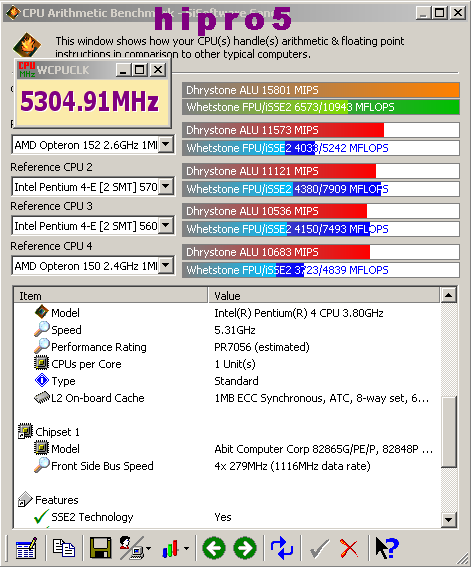Close the WCPUCLK window
The width and height of the screenshot is (471, 567).
[158, 69]
